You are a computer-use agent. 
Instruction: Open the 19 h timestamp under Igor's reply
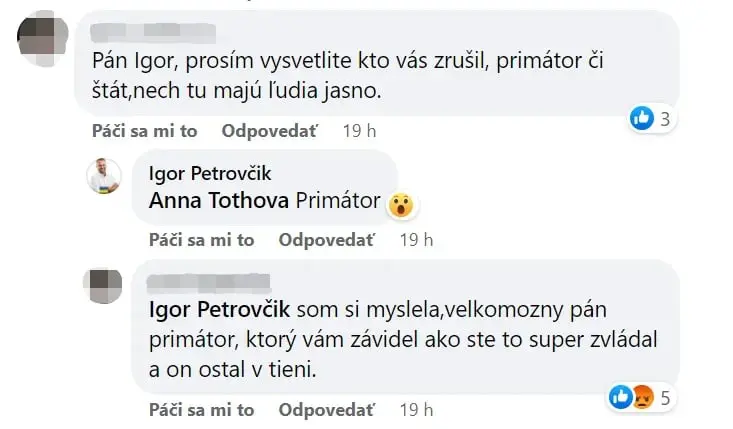(415, 240)
